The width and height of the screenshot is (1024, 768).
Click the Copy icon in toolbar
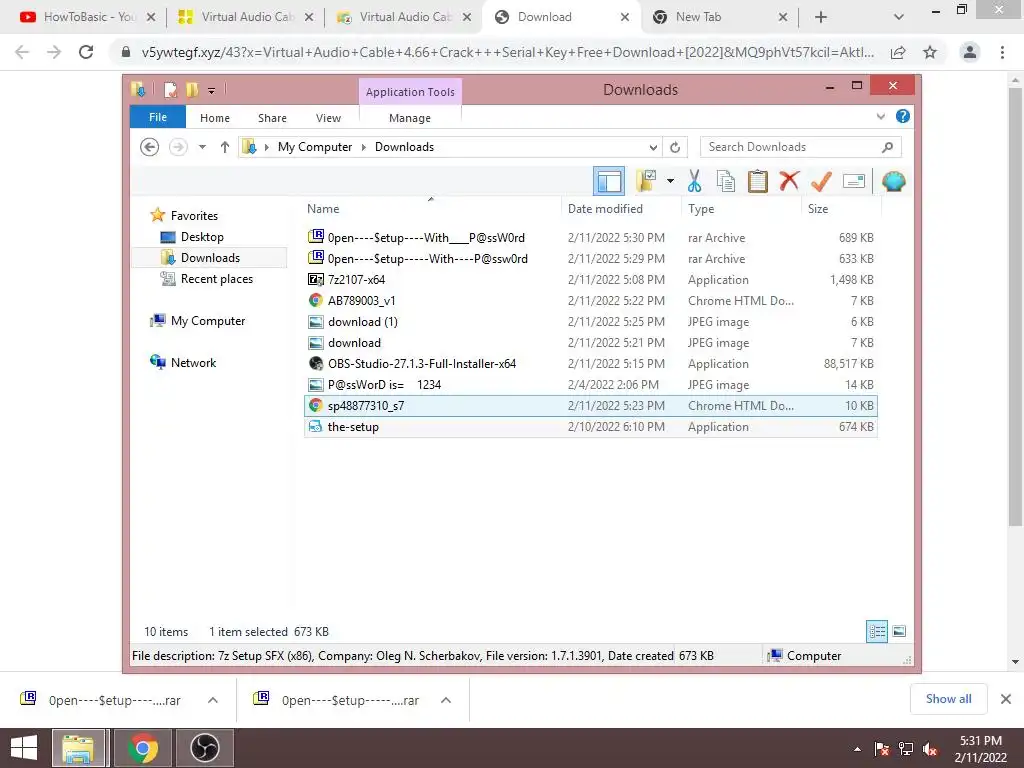pos(726,181)
